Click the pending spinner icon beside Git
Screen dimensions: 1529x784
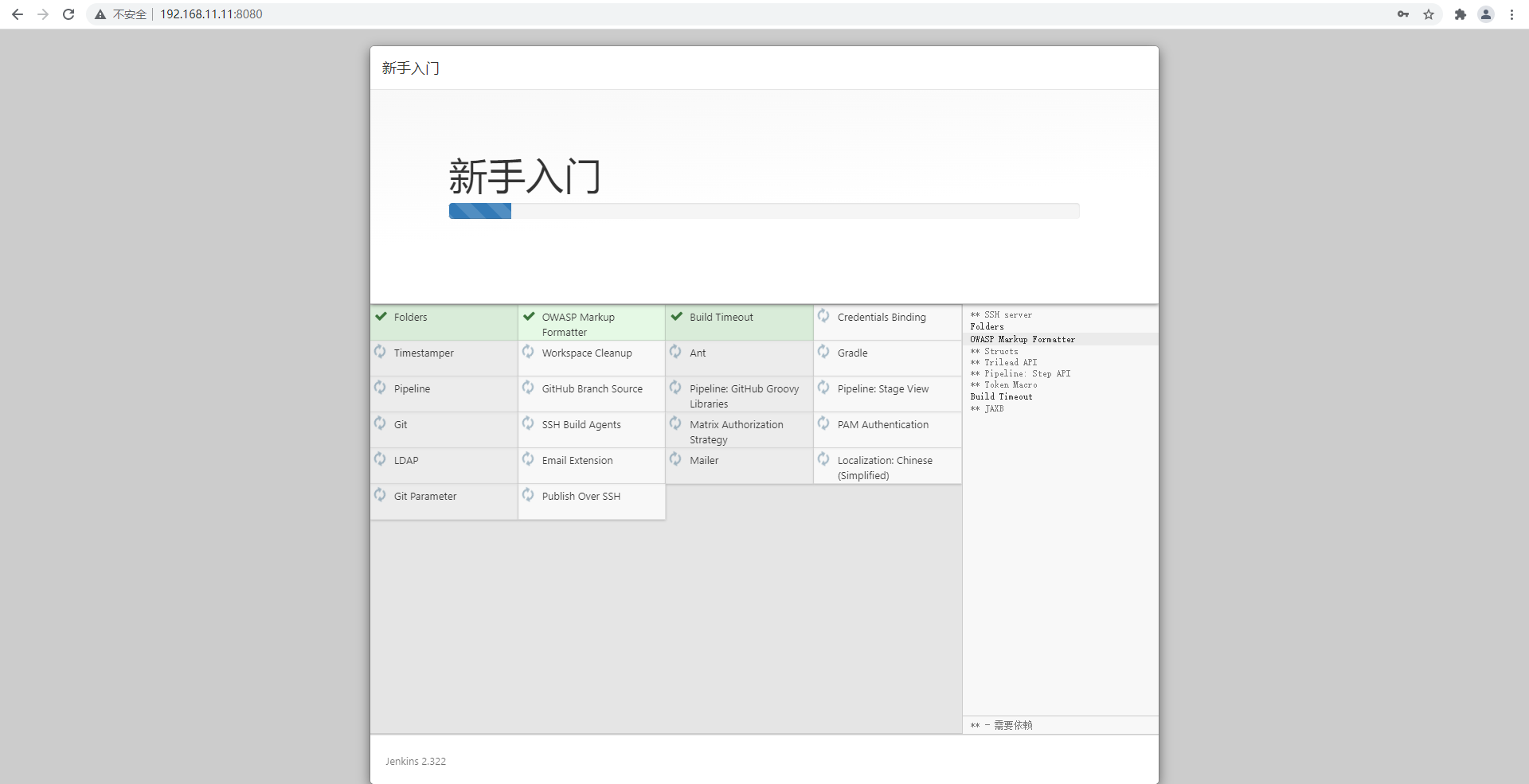pos(381,423)
